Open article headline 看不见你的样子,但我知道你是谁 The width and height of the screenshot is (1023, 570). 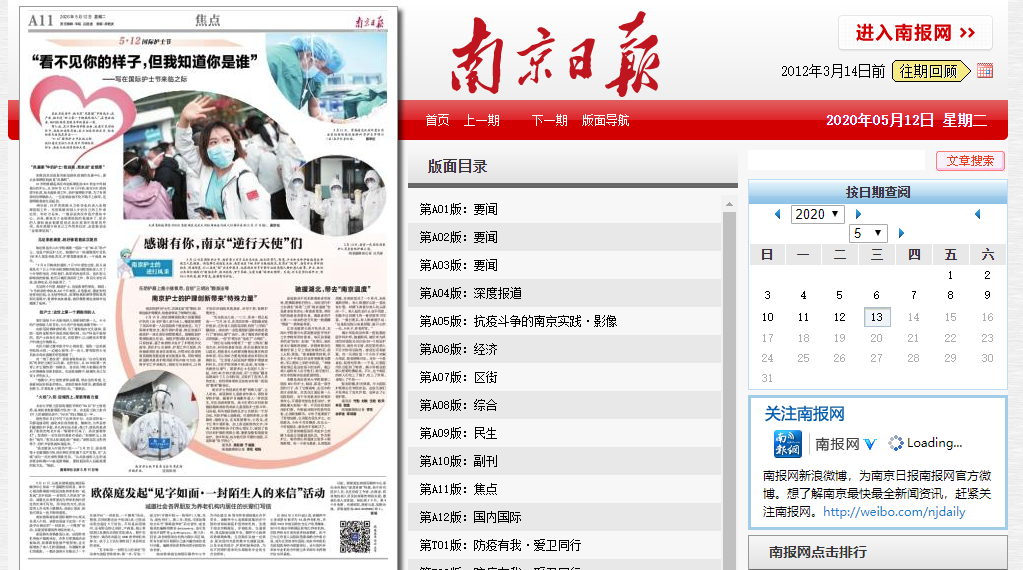point(145,61)
